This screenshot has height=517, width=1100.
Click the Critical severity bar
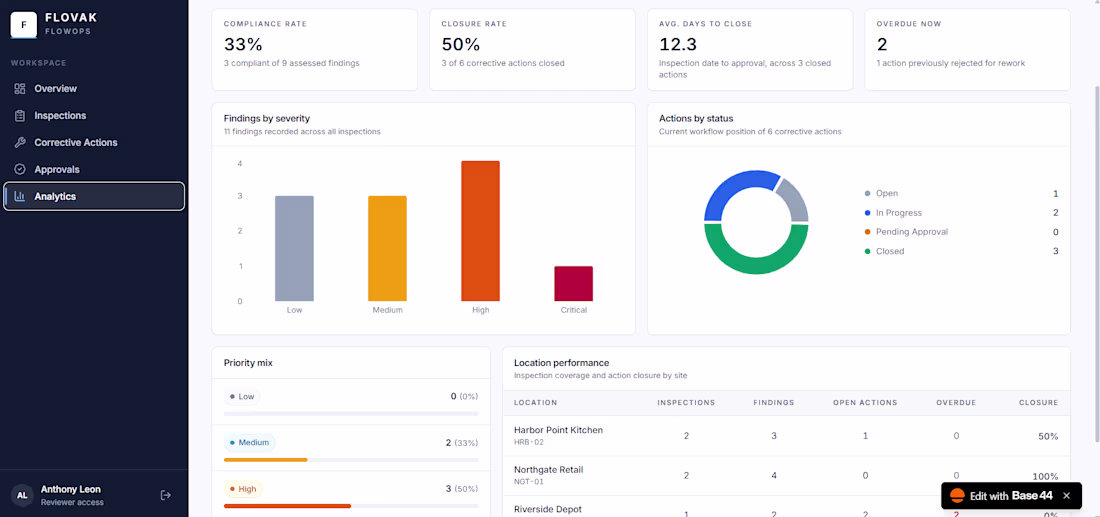573,283
